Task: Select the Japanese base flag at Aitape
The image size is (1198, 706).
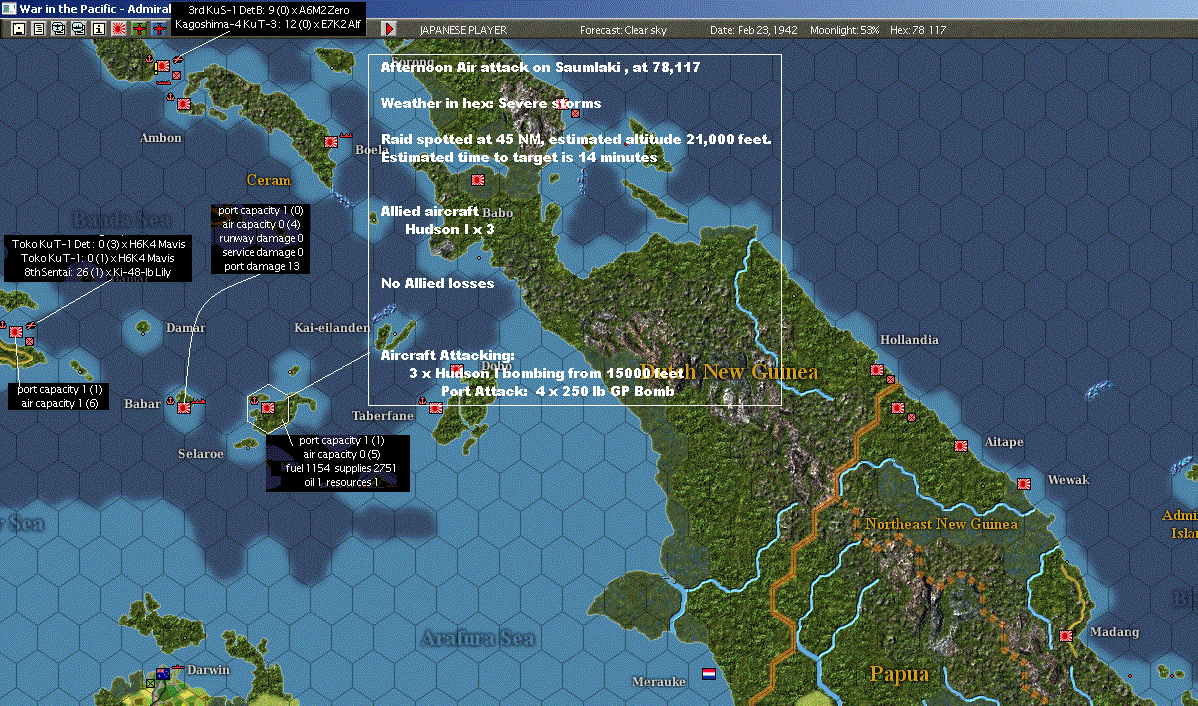Action: click(x=961, y=445)
